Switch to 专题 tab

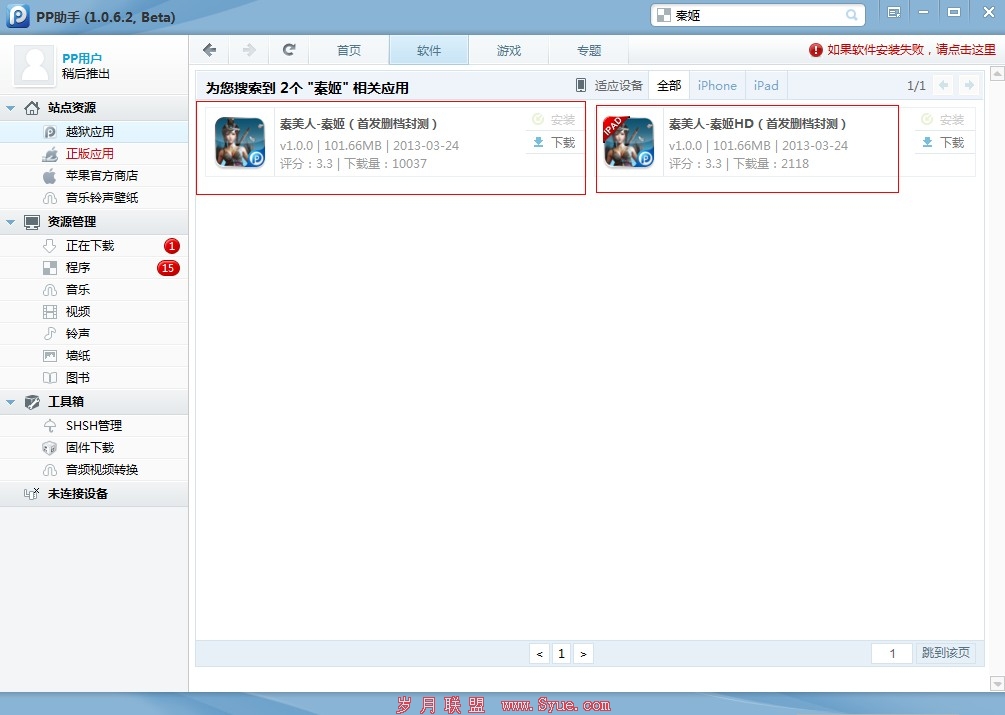[588, 50]
